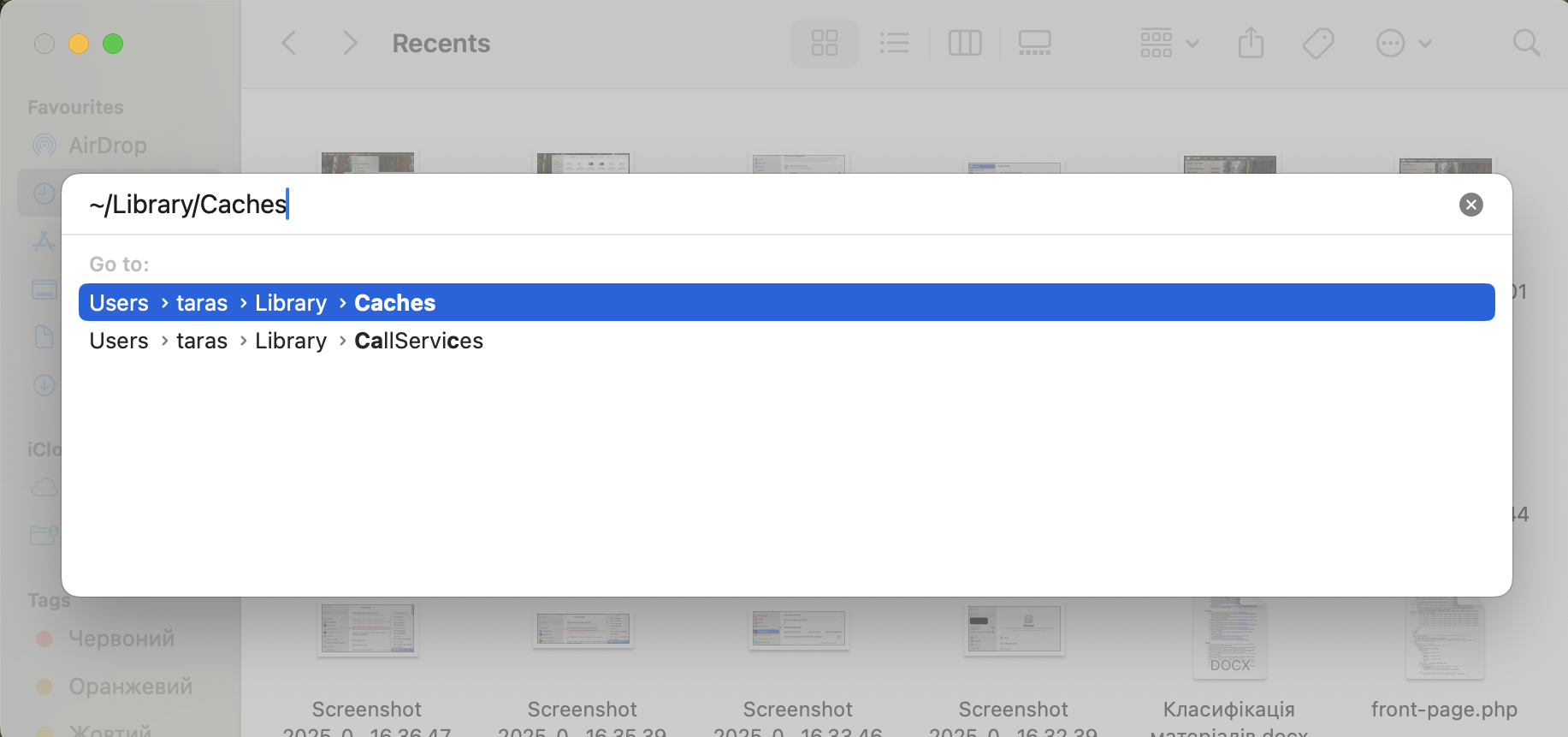Click the back navigation arrow

tap(289, 43)
